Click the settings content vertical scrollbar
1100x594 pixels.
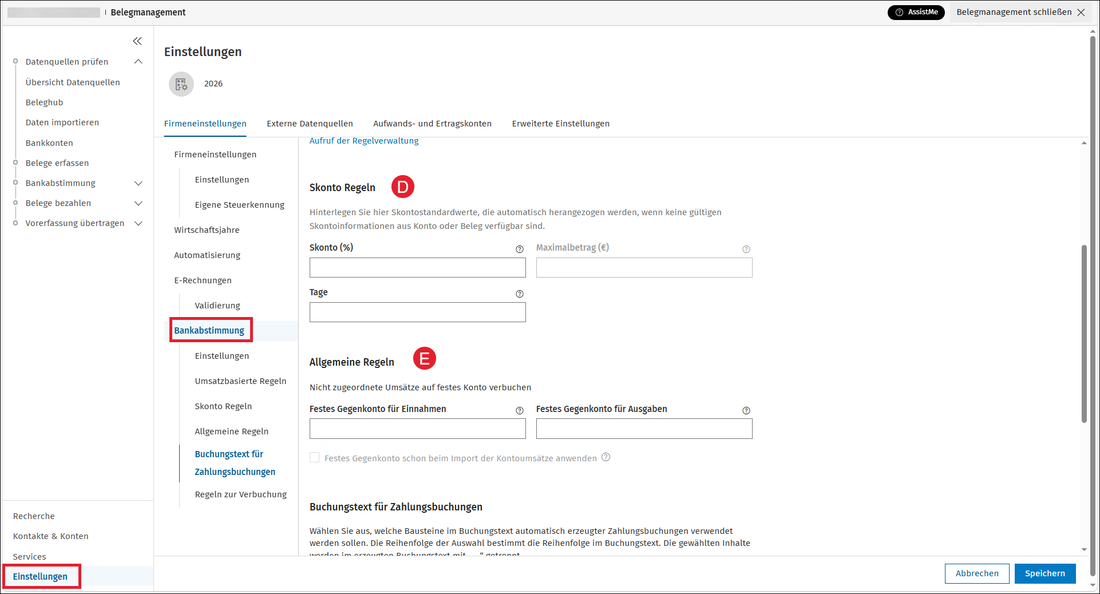click(x=1085, y=333)
